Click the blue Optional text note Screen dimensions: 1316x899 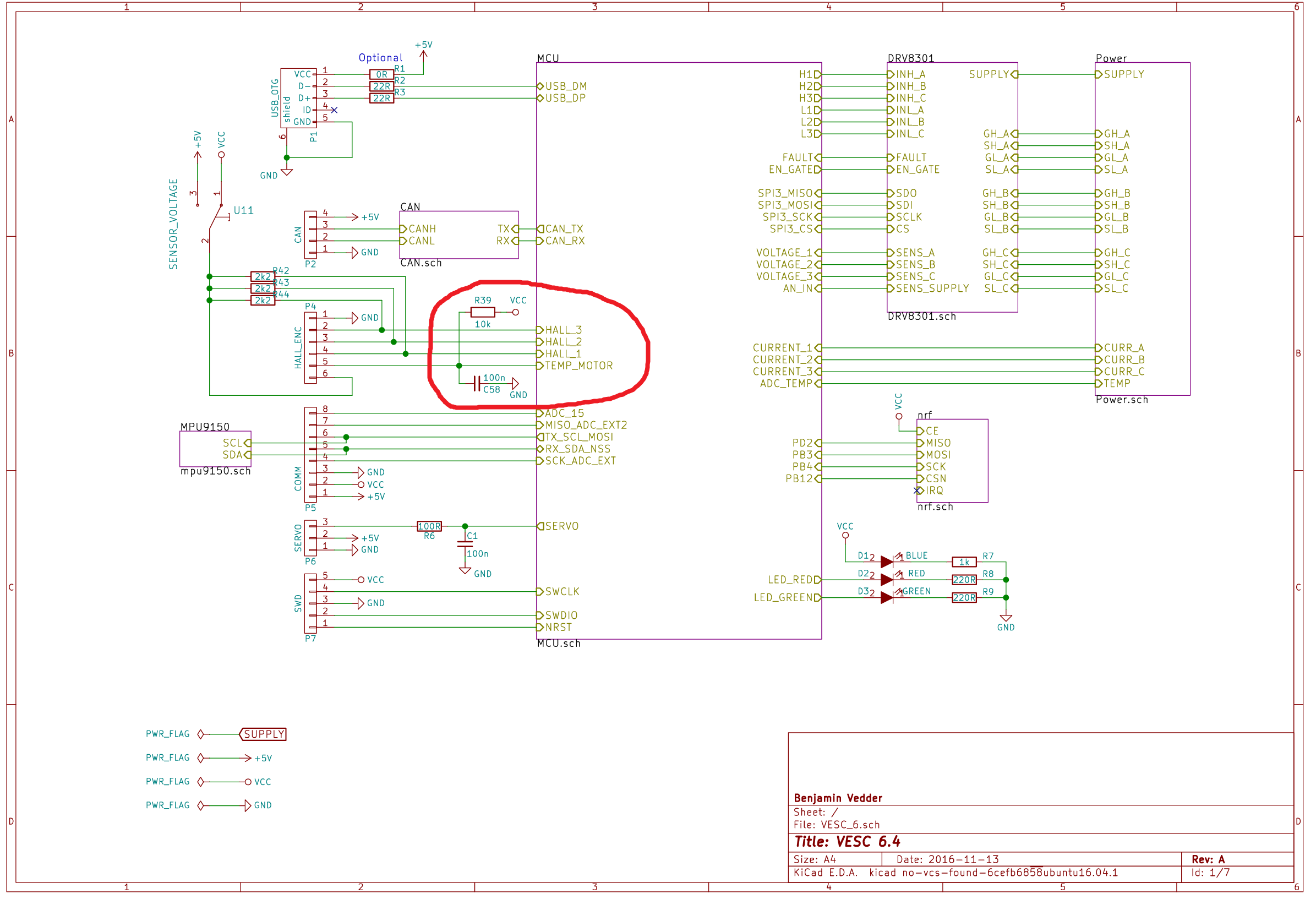[380, 58]
